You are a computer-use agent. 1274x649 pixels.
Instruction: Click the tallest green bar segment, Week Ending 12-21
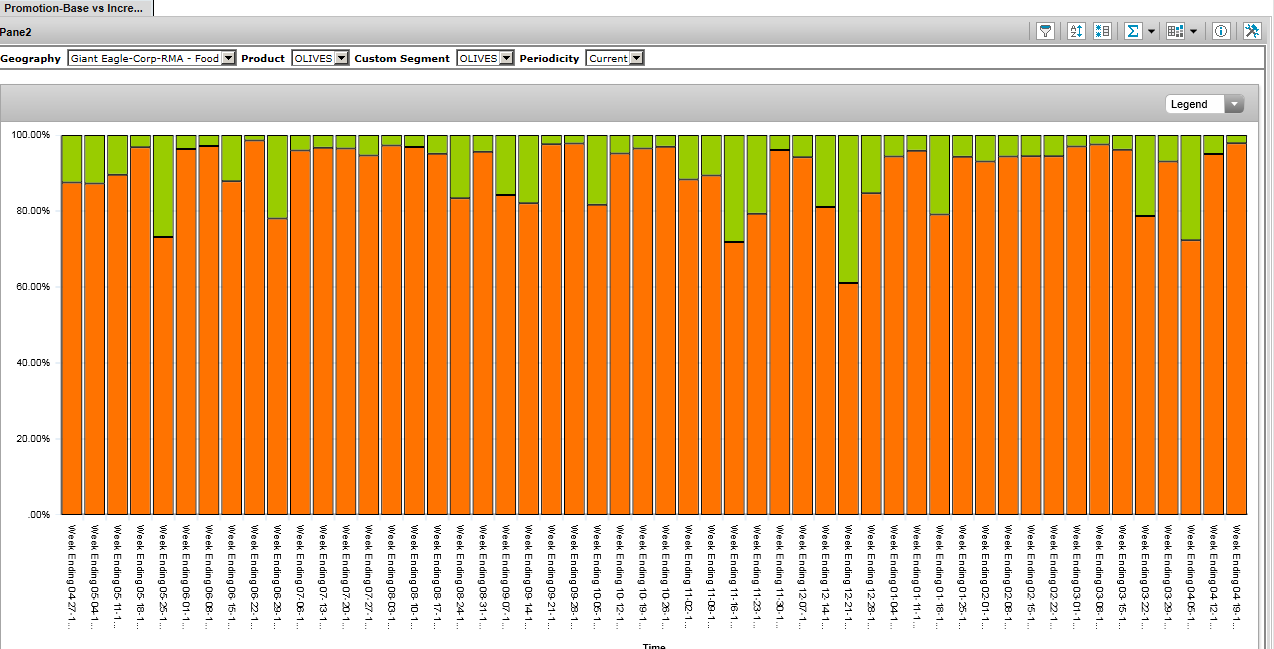tap(848, 208)
